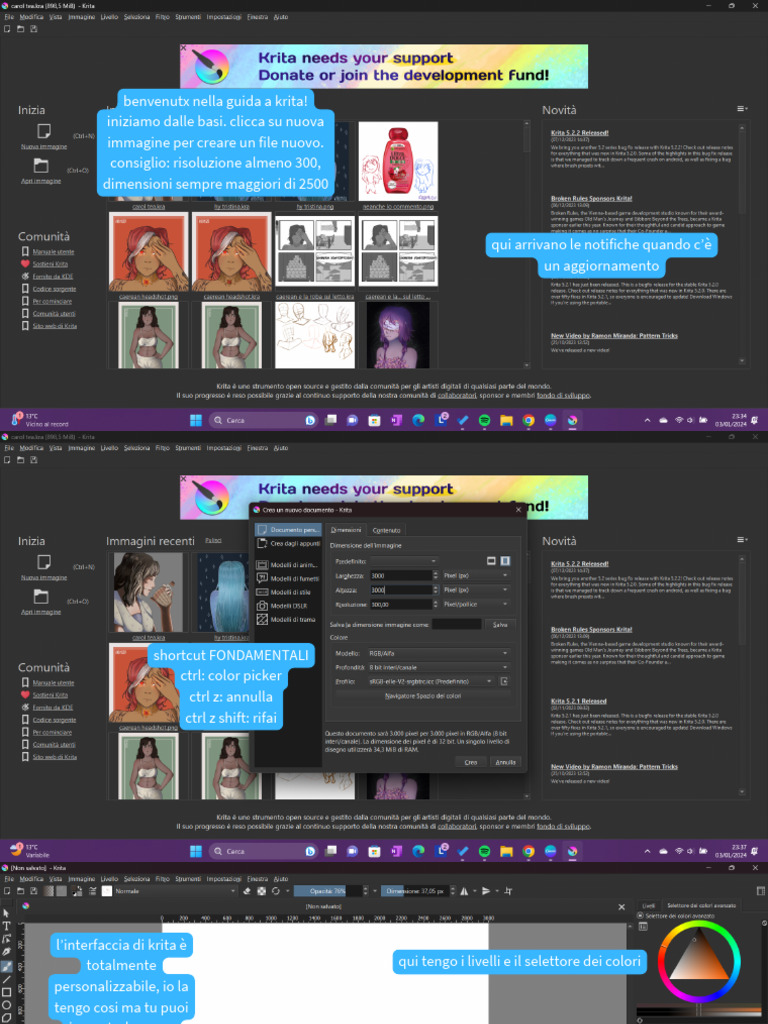Open neanche io commento.png shampoo thumbnail
The width and height of the screenshot is (768, 1024).
tap(398, 161)
